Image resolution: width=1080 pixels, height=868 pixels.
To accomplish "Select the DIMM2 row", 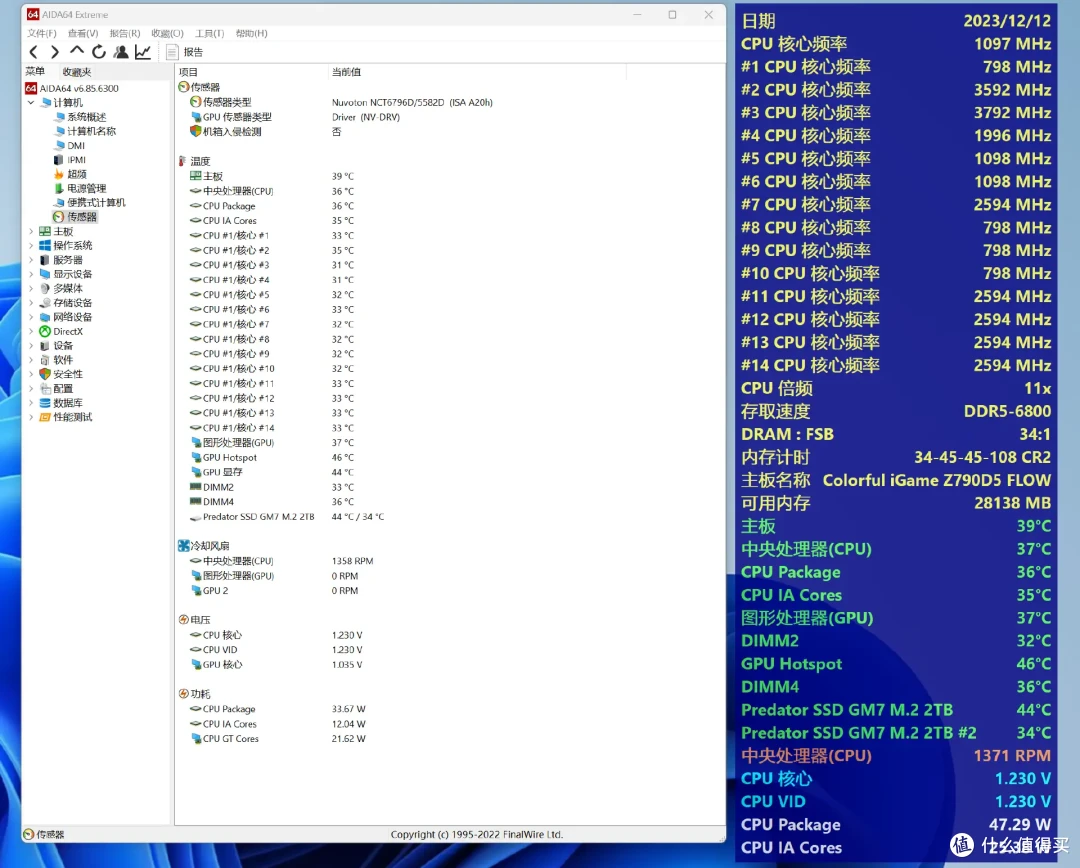I will 272,487.
